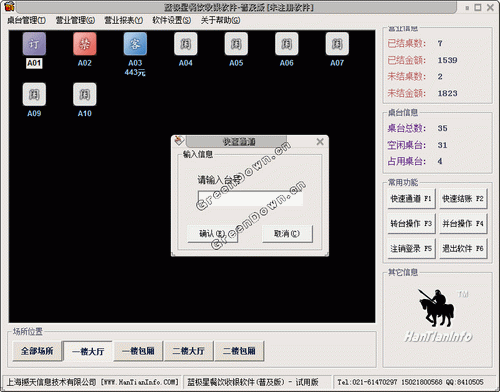The height and width of the screenshot is (392, 500).
Task: Open the 营业管理(G) menu
Action: click(75, 20)
